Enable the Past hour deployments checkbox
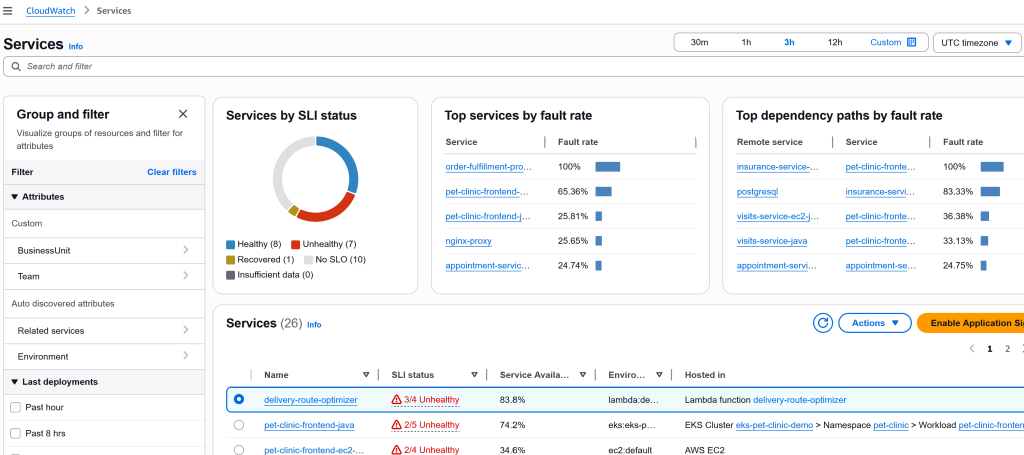Image resolution: width=1024 pixels, height=455 pixels. click(15, 407)
